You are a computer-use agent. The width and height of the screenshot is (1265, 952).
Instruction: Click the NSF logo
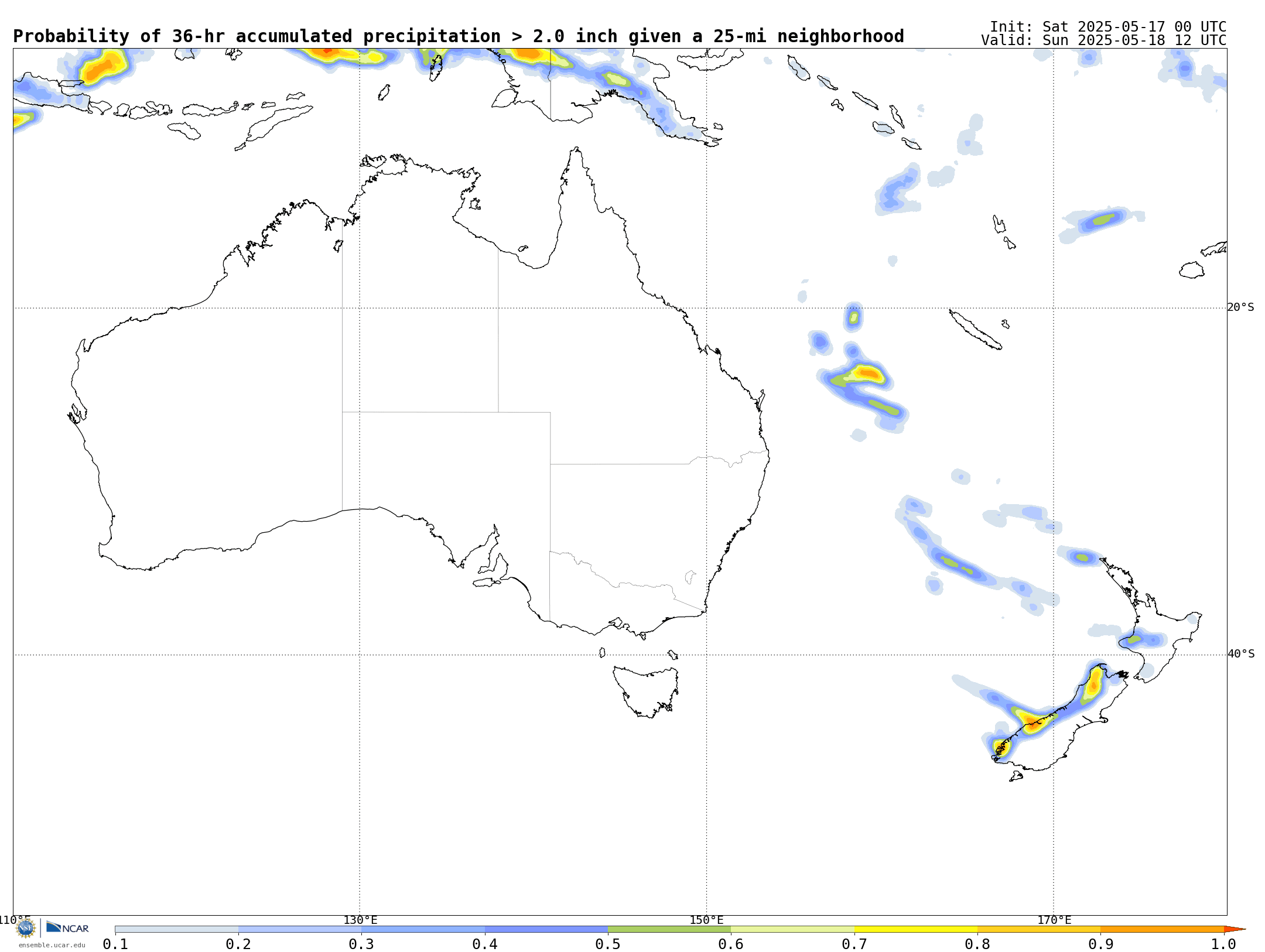[26, 928]
